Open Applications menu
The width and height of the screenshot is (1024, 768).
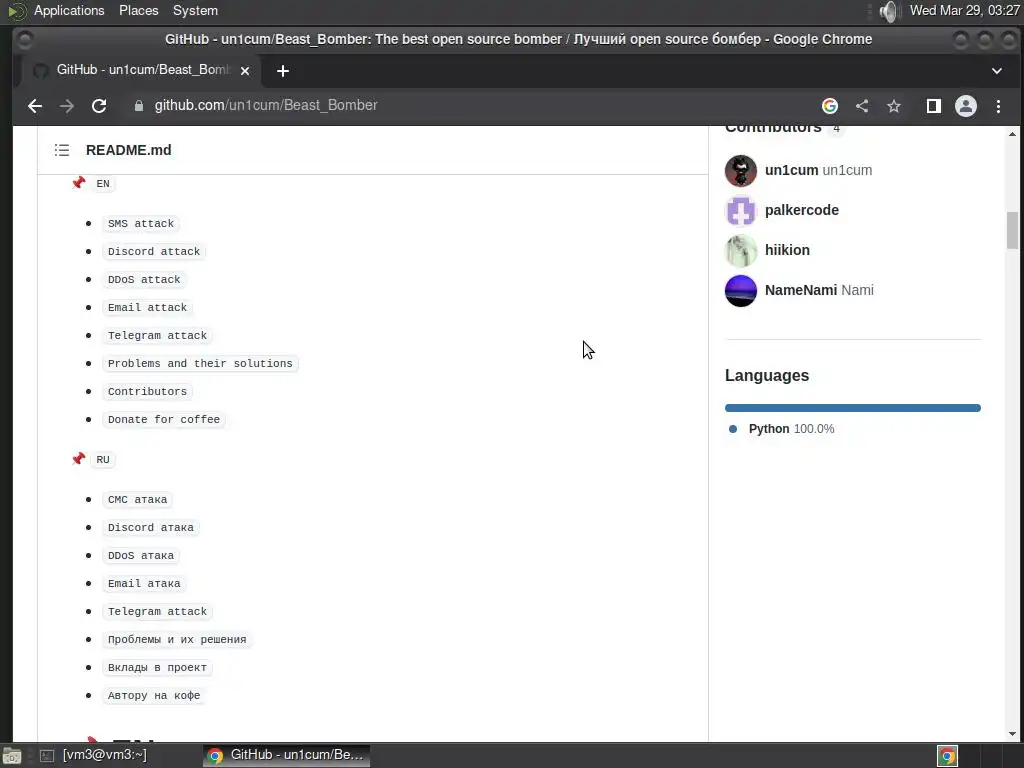pyautogui.click(x=69, y=10)
